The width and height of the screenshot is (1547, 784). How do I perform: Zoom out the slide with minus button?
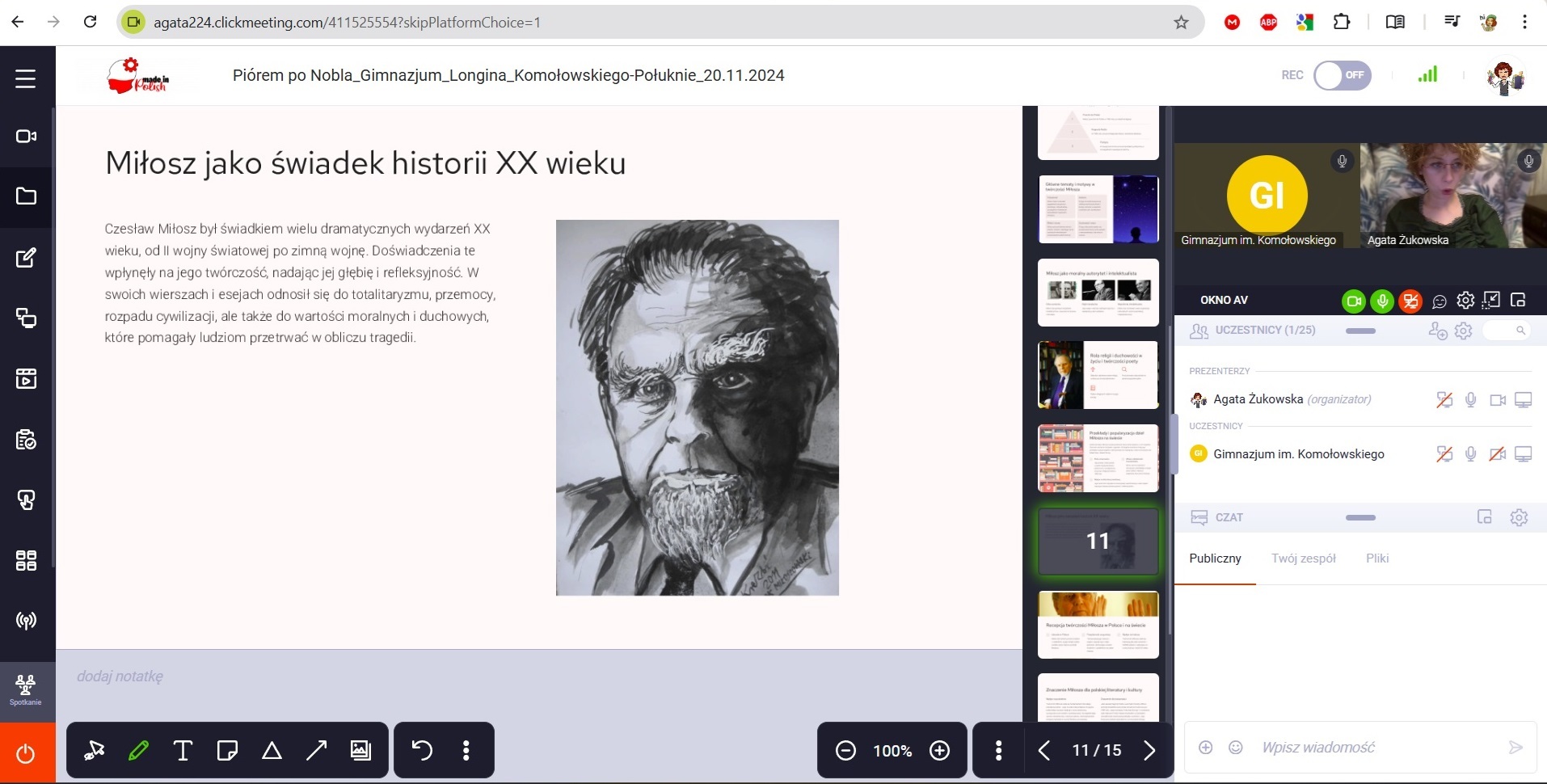(x=845, y=751)
